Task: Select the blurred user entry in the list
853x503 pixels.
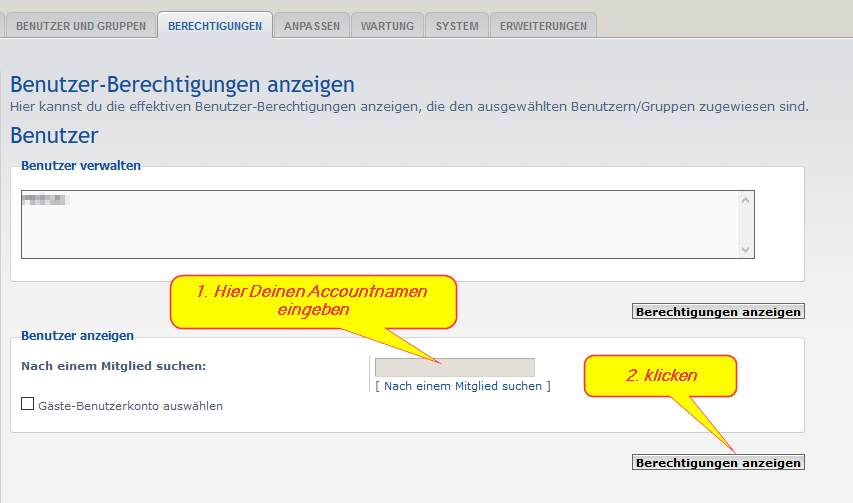Action: click(x=44, y=200)
